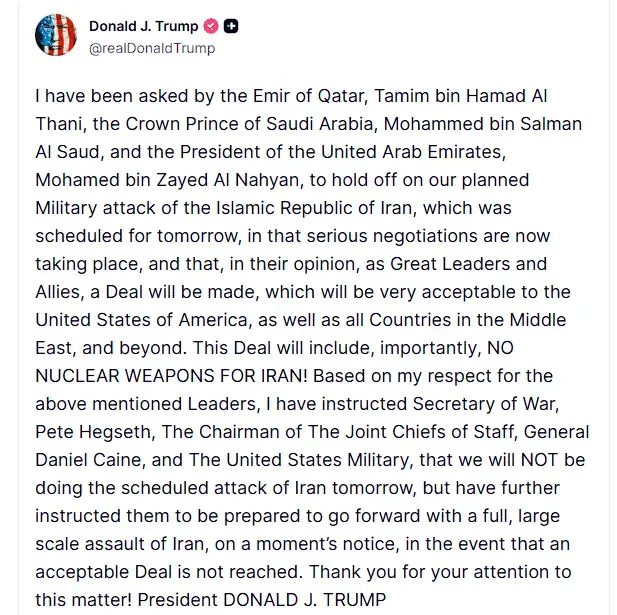Click "United Arab Emirates" in the post
Viewport: 617px width, 615px height.
click(x=413, y=152)
